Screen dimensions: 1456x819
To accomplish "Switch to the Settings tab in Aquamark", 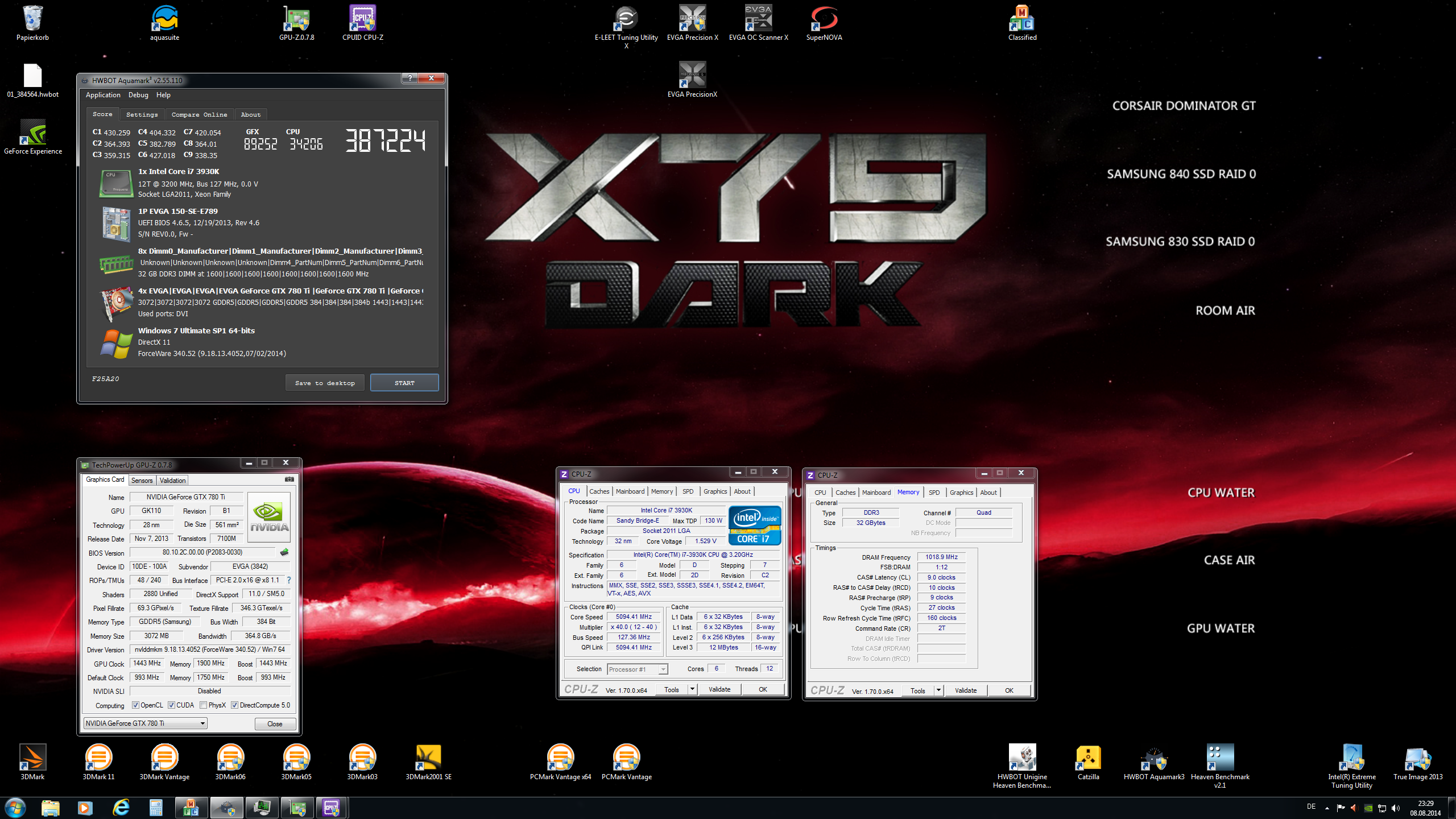I will [142, 114].
